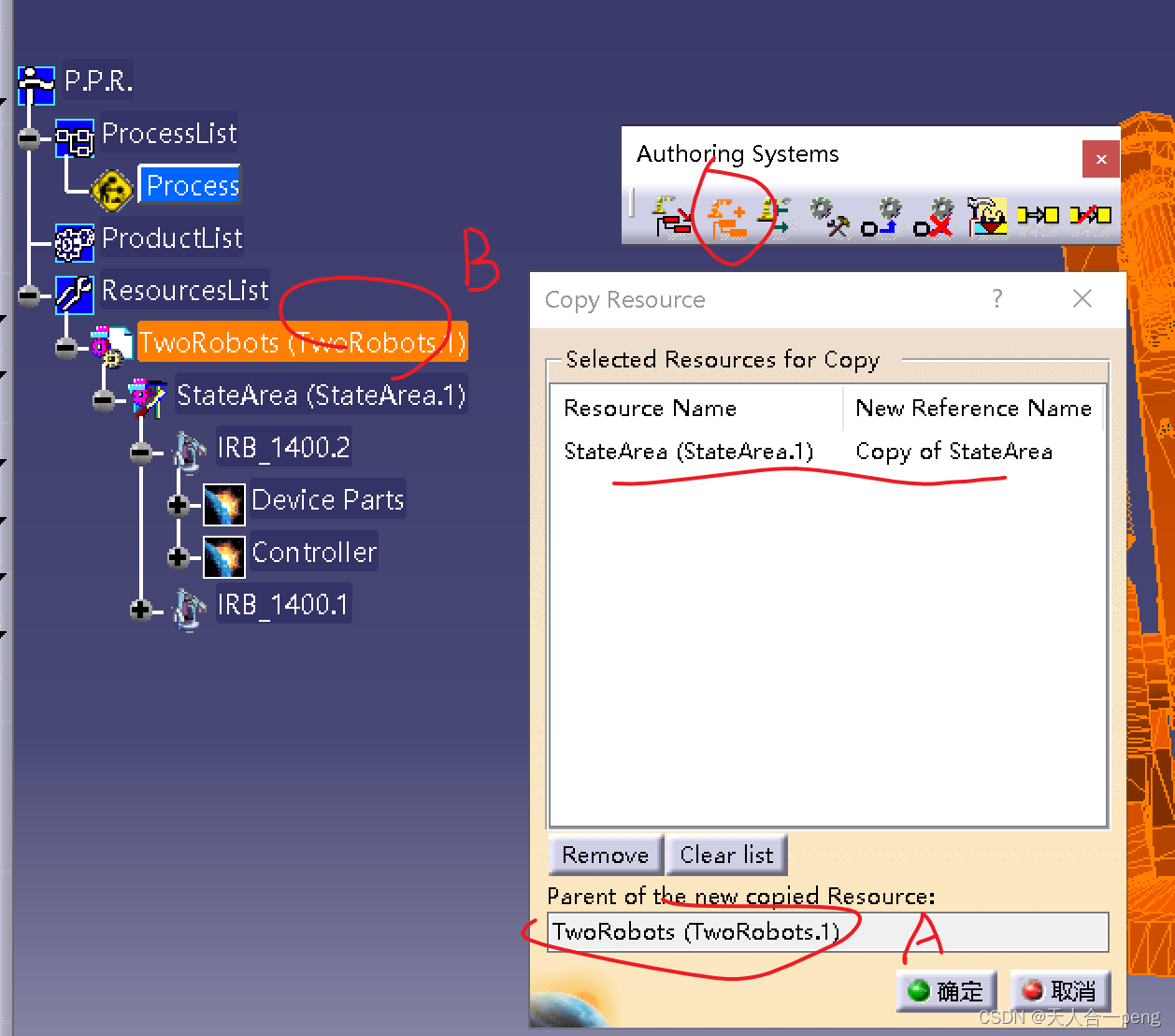1175x1036 pixels.
Task: Collapse the ResourcesList tree node
Action: point(29,295)
